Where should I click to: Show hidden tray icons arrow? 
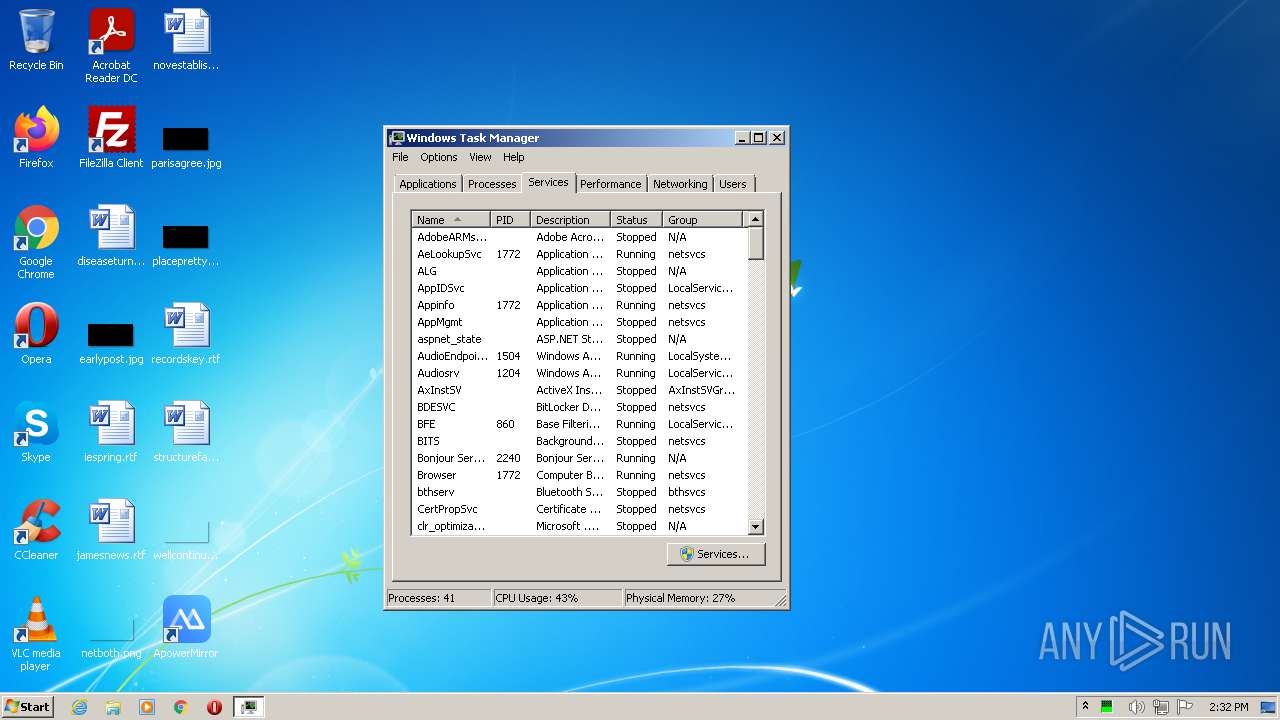1085,707
